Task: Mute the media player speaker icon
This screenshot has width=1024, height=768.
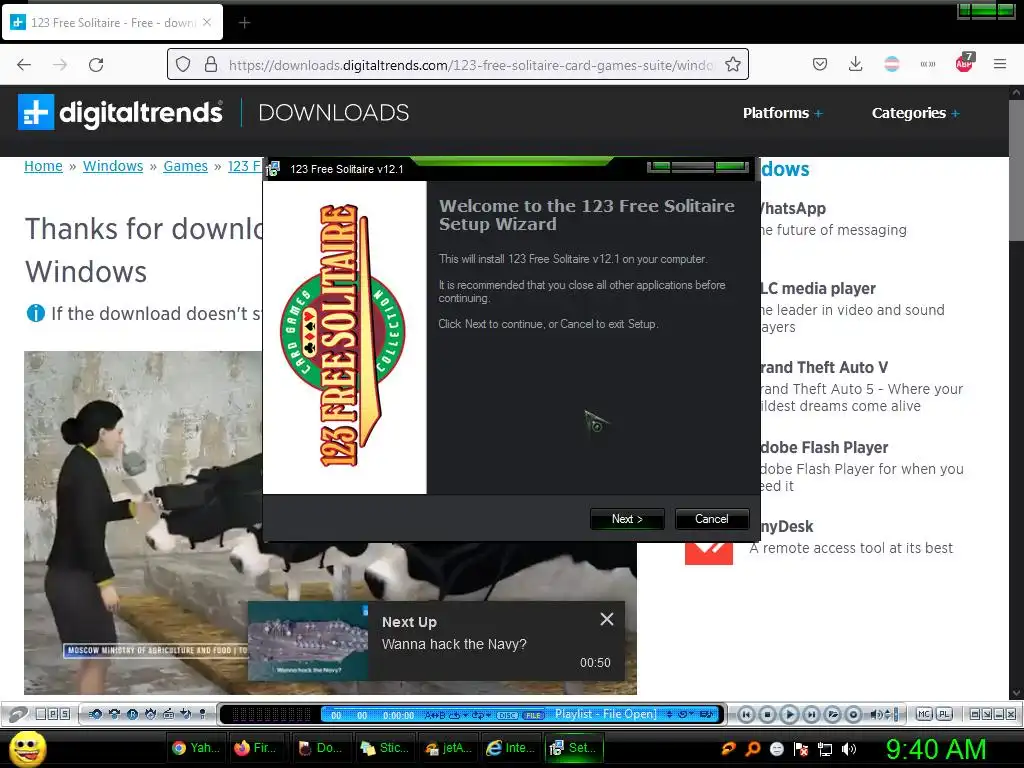Action: pos(876,714)
